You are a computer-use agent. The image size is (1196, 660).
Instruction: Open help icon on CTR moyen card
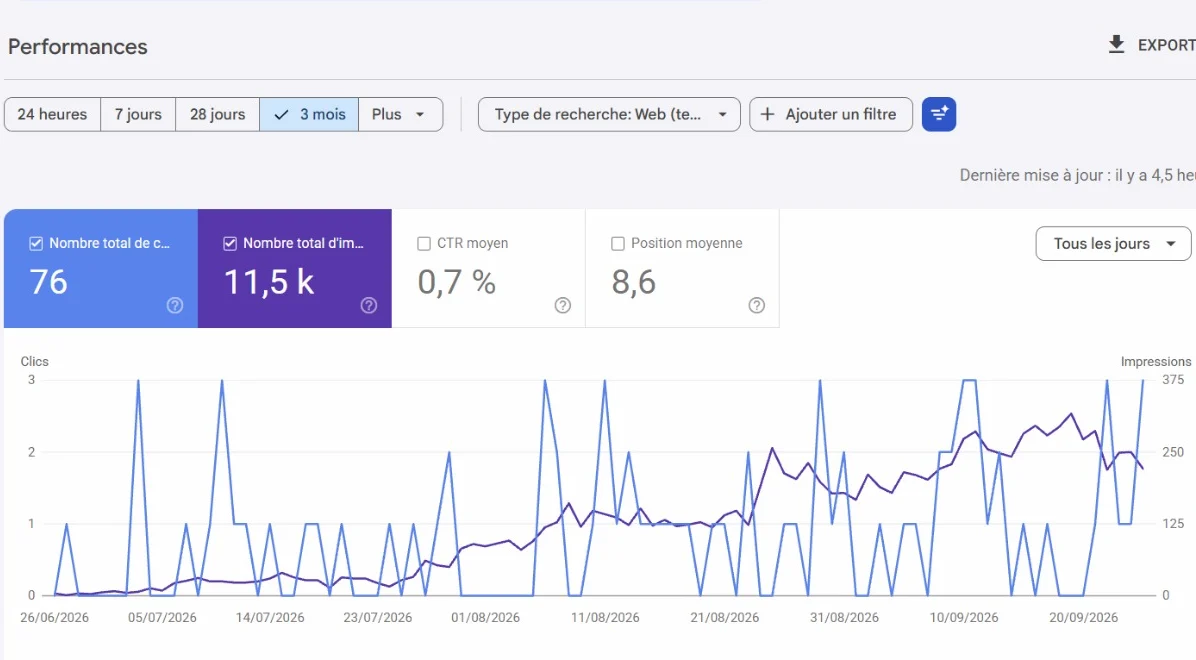click(x=562, y=305)
